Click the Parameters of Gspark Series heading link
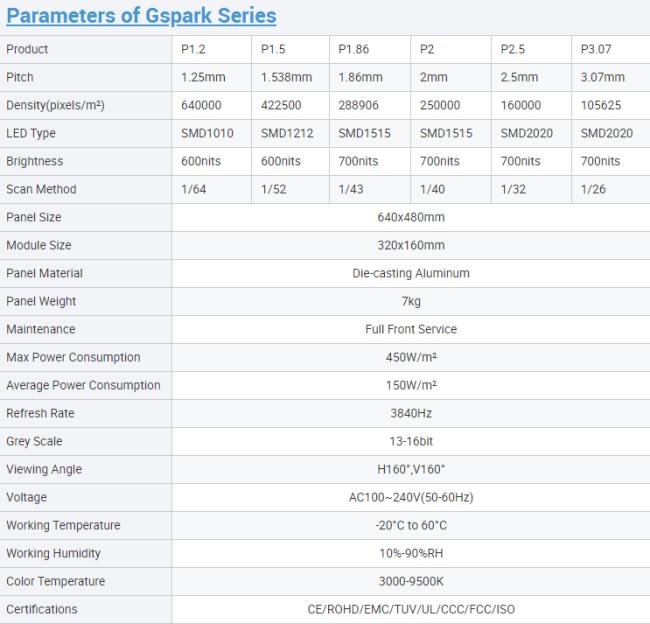Viewport: 650px width, 624px height. click(x=141, y=15)
